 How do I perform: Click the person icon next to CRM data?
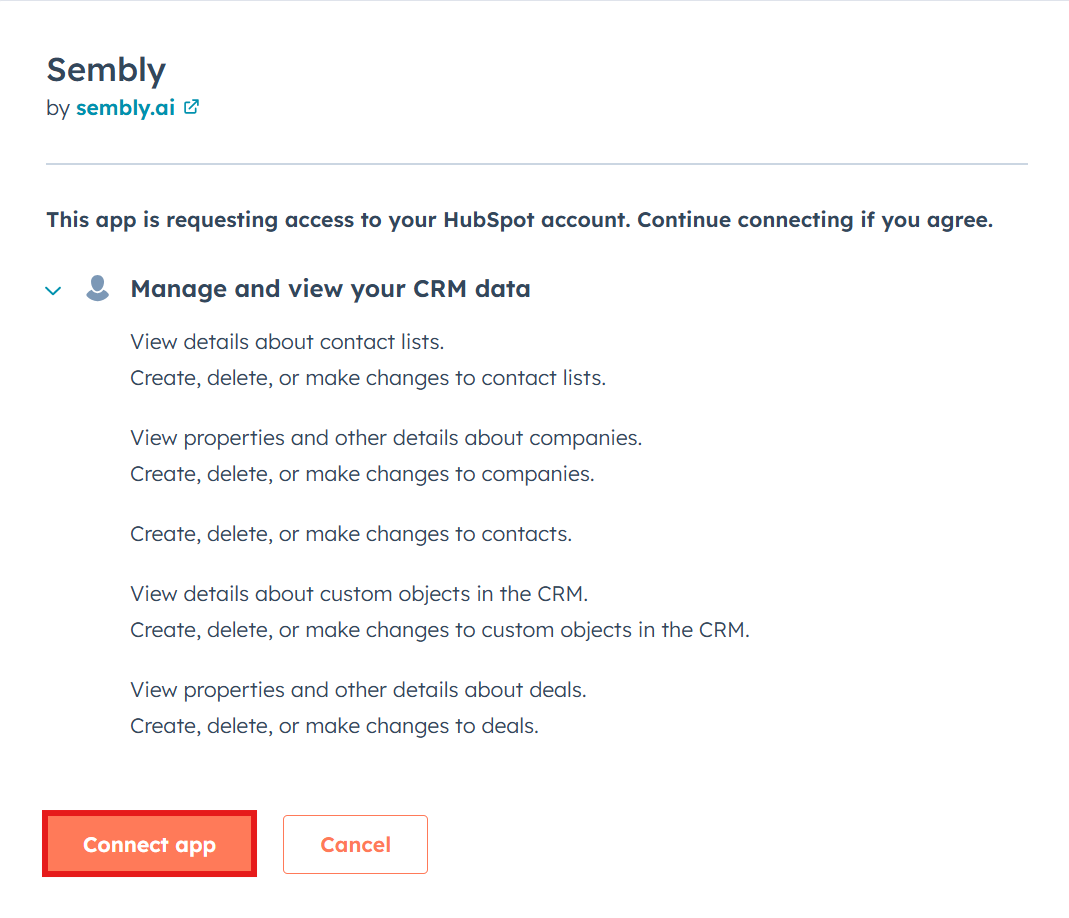click(x=97, y=289)
